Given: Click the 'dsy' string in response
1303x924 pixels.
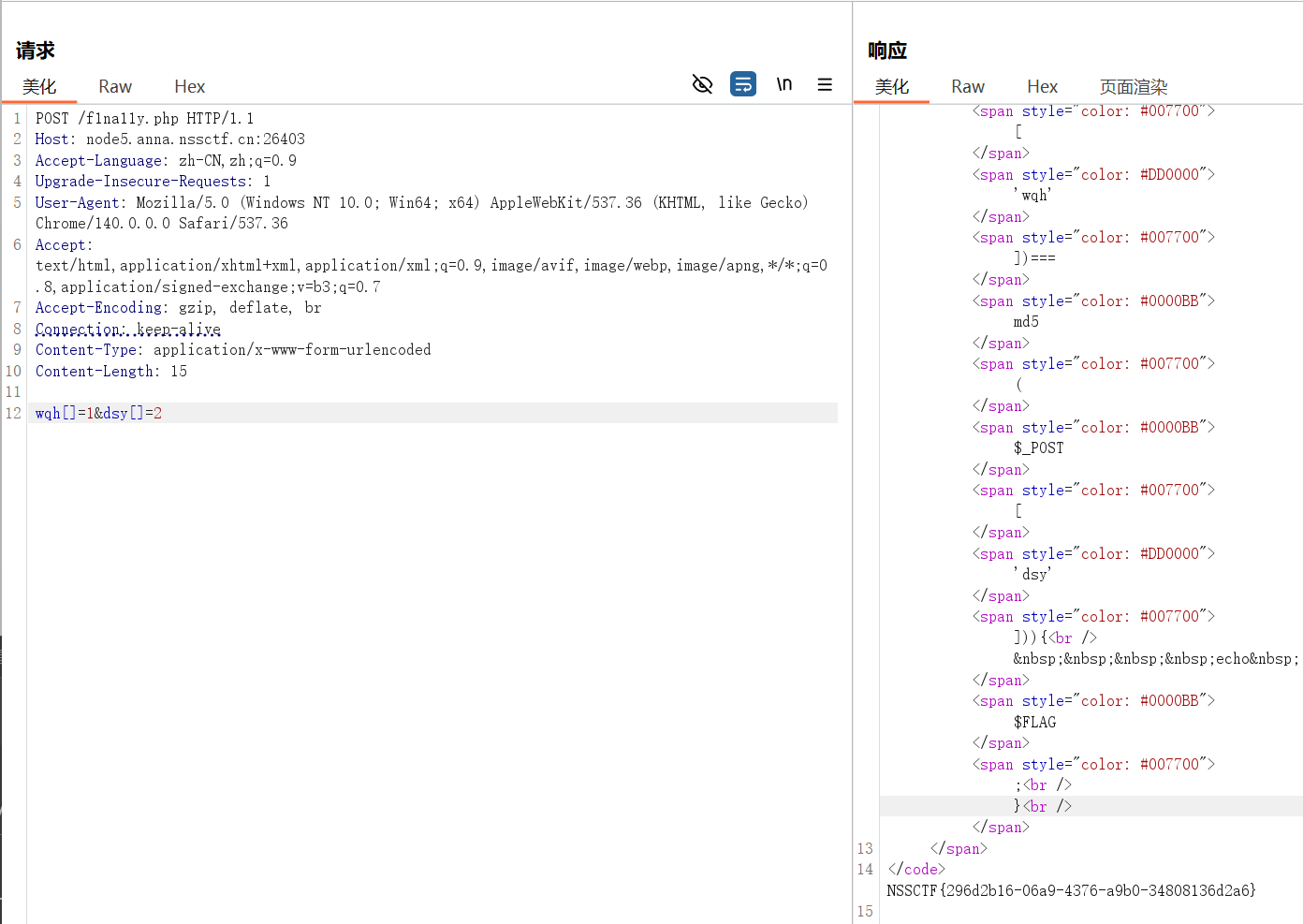Looking at the screenshot, I should point(1032,574).
